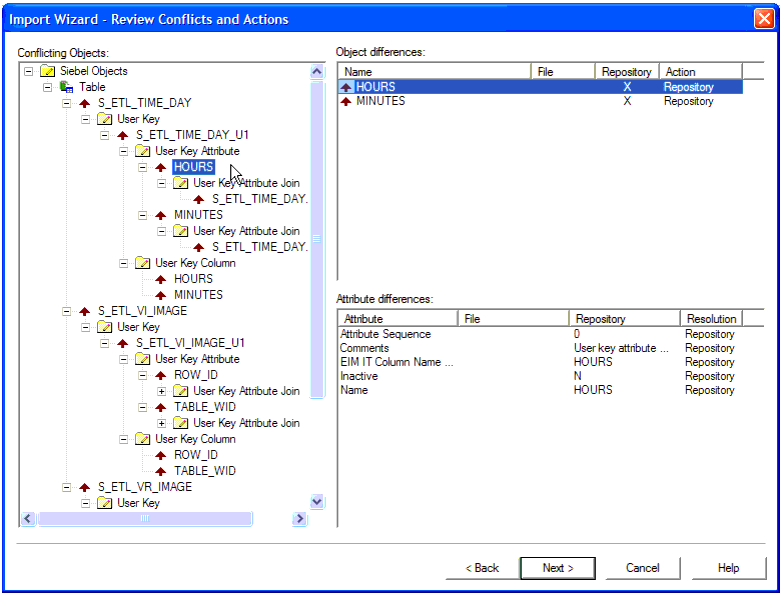Click folder icon of User Key under S_ETL_VR_IMAGE
782x595 pixels.
104,503
